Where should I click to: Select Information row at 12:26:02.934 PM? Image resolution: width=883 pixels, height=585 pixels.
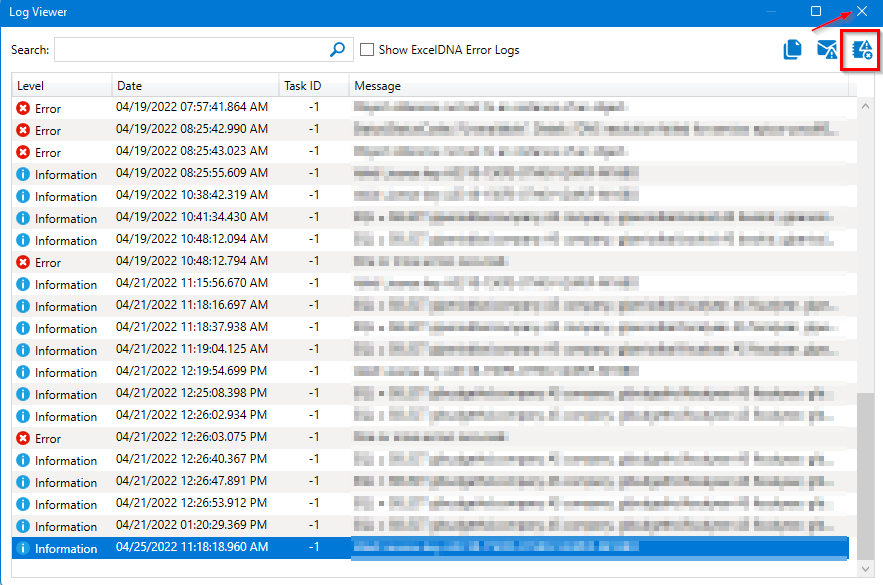430,416
